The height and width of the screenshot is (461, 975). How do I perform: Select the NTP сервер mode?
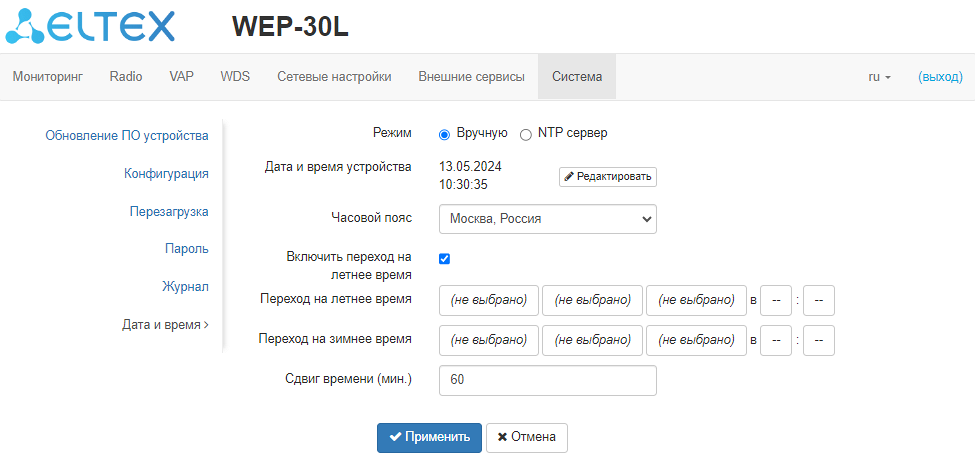coord(526,133)
